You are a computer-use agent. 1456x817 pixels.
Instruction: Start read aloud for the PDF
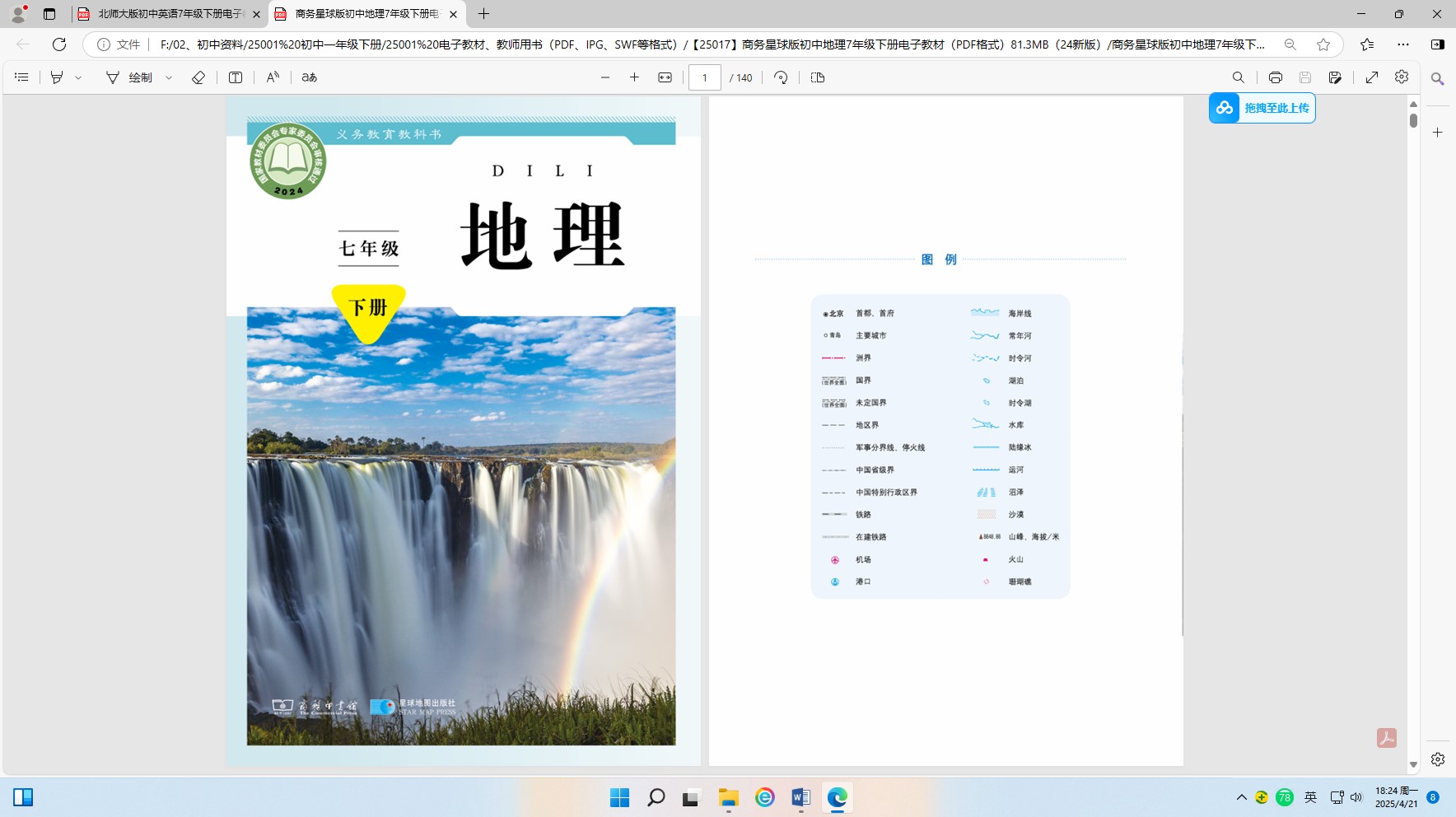point(273,77)
